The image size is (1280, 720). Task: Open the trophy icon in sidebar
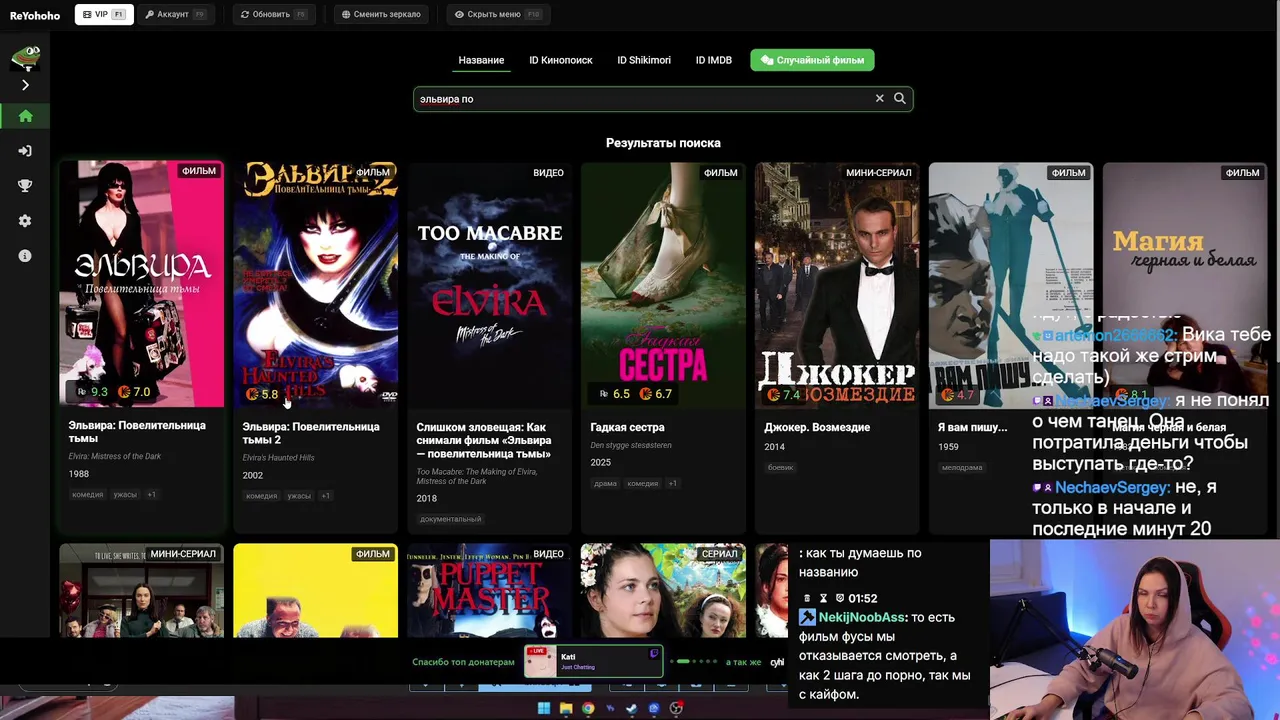click(x=25, y=186)
